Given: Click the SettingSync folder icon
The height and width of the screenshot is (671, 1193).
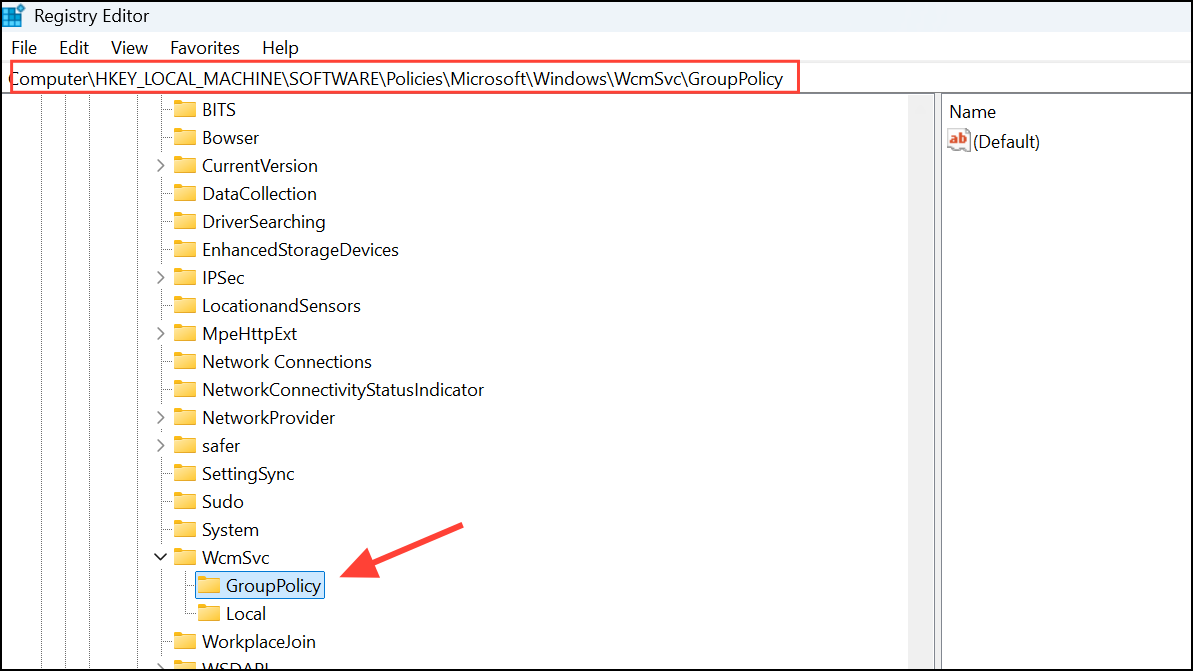Looking at the screenshot, I should tap(185, 473).
